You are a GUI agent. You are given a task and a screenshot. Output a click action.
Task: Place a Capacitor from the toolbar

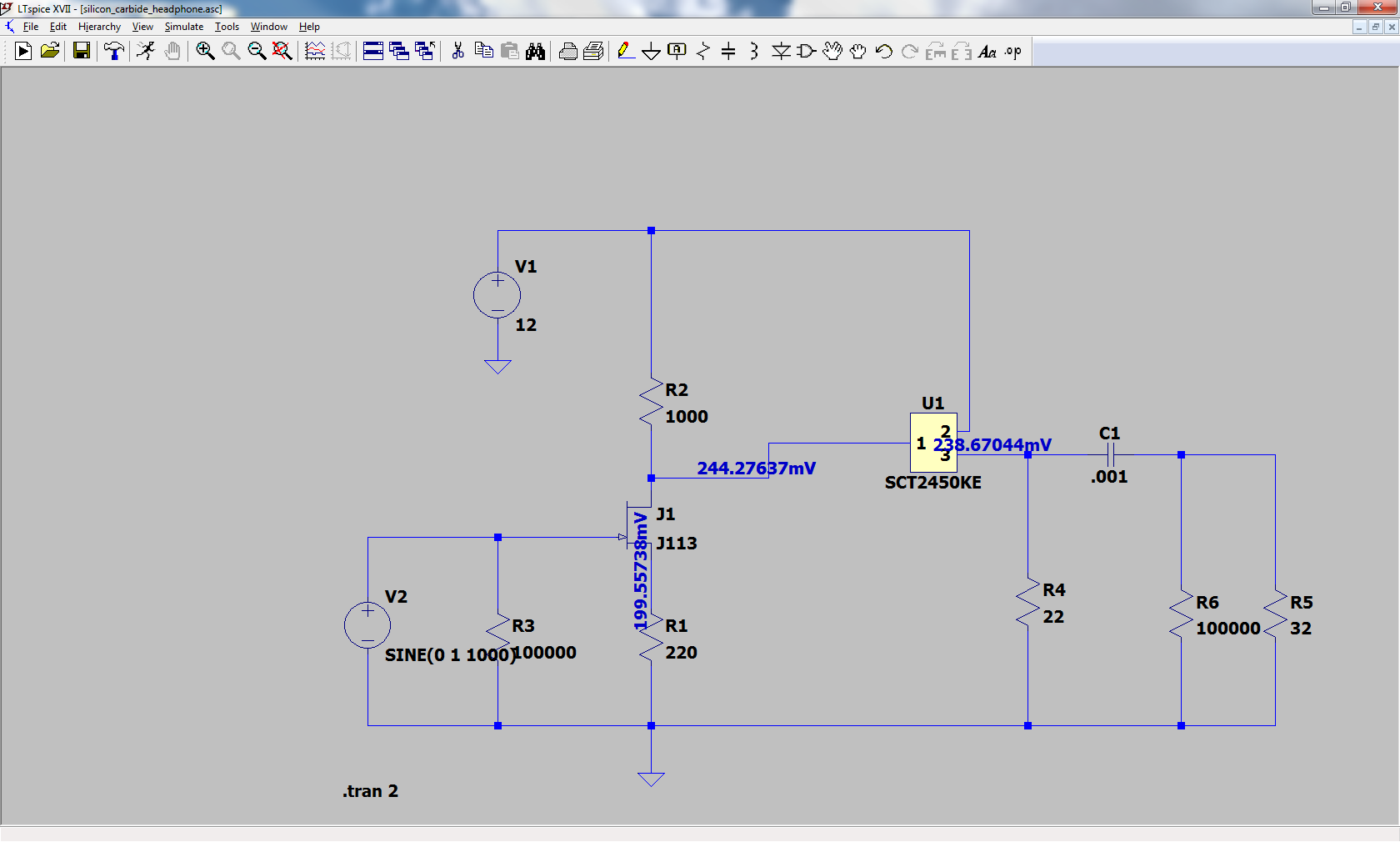728,52
